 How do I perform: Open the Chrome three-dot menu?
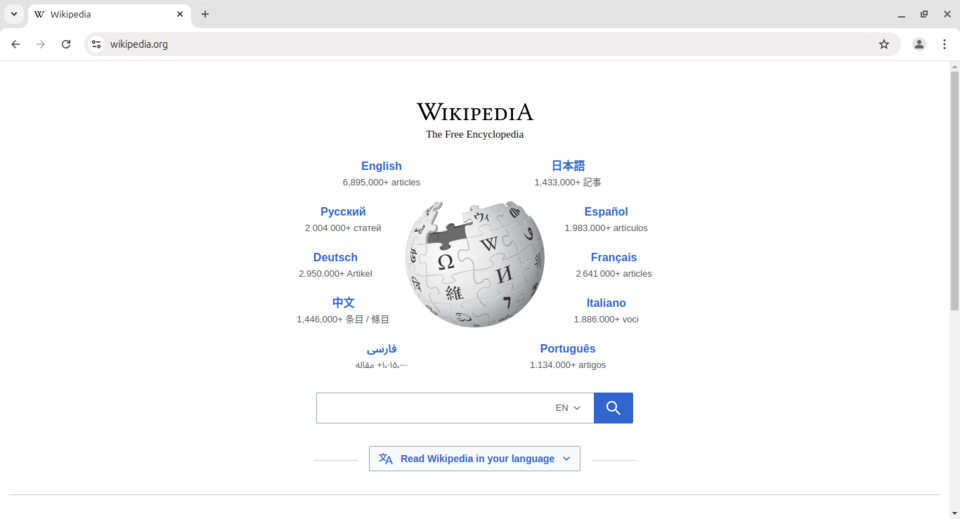[x=944, y=44]
